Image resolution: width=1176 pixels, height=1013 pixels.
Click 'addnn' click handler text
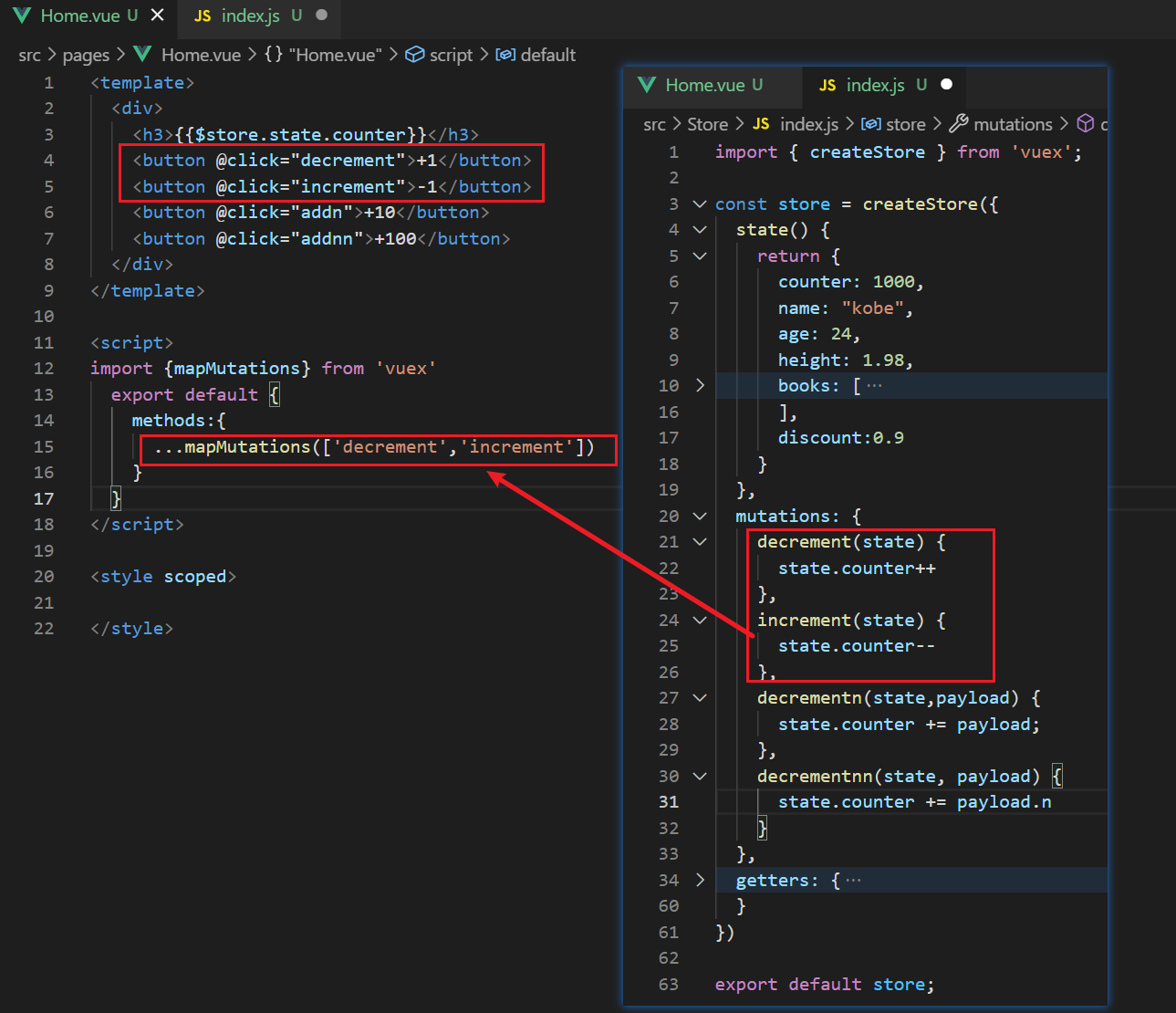pos(327,239)
